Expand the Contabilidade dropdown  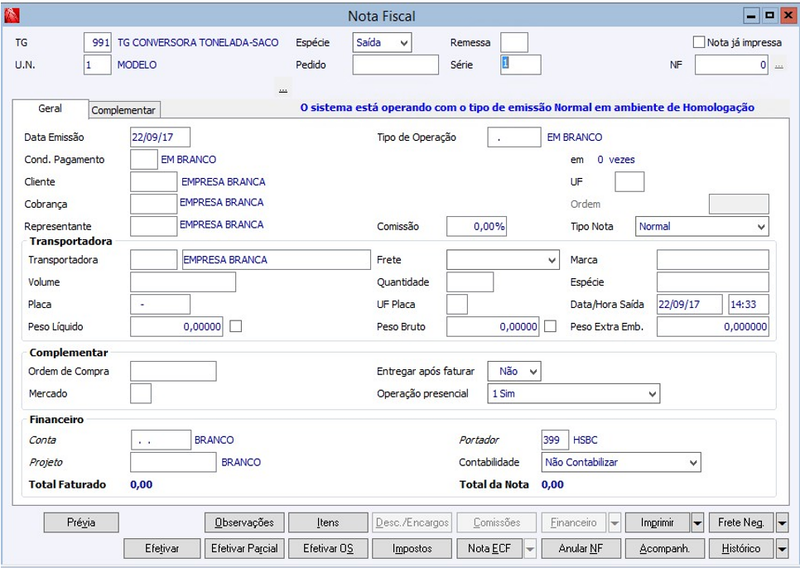[621, 462]
